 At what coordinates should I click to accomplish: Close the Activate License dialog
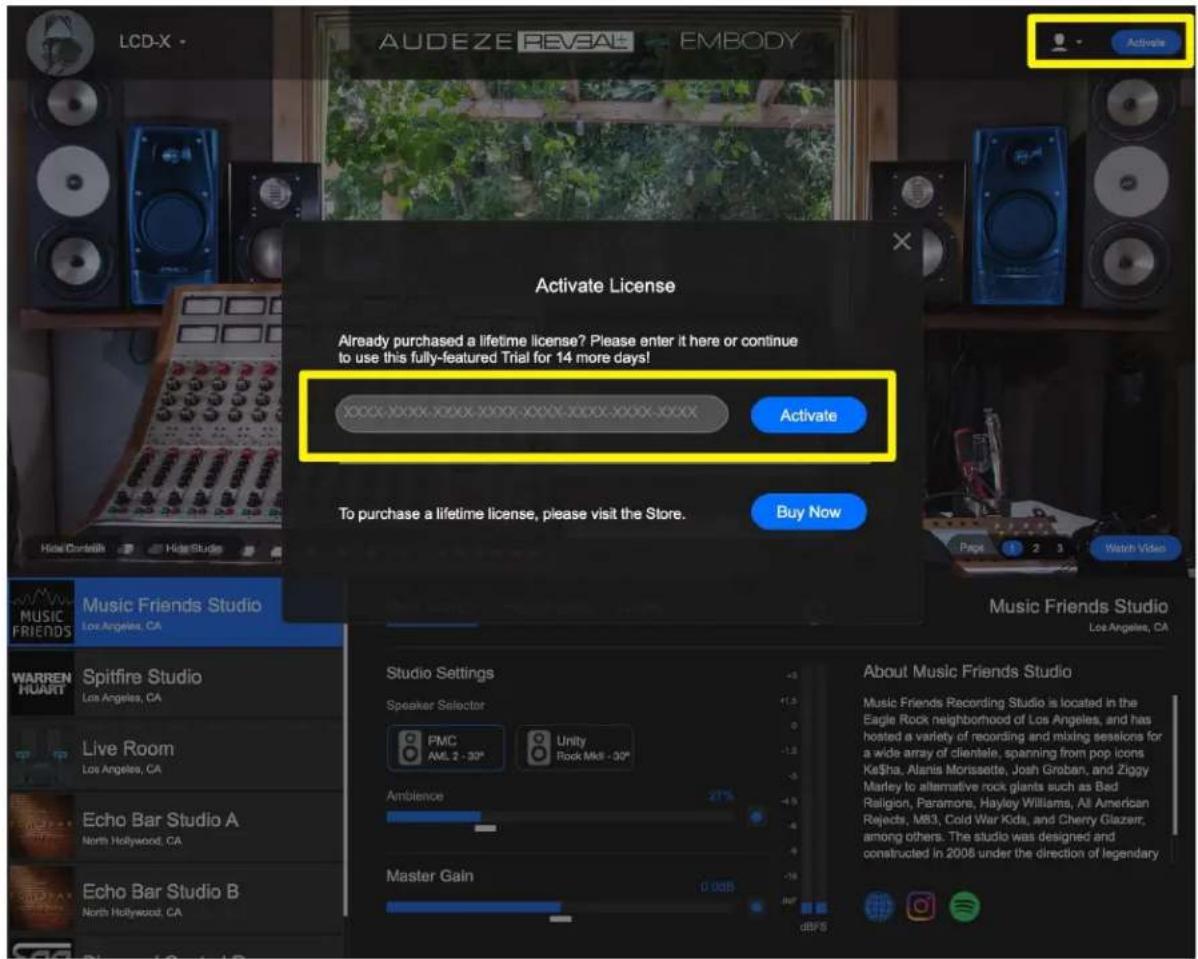click(x=902, y=241)
